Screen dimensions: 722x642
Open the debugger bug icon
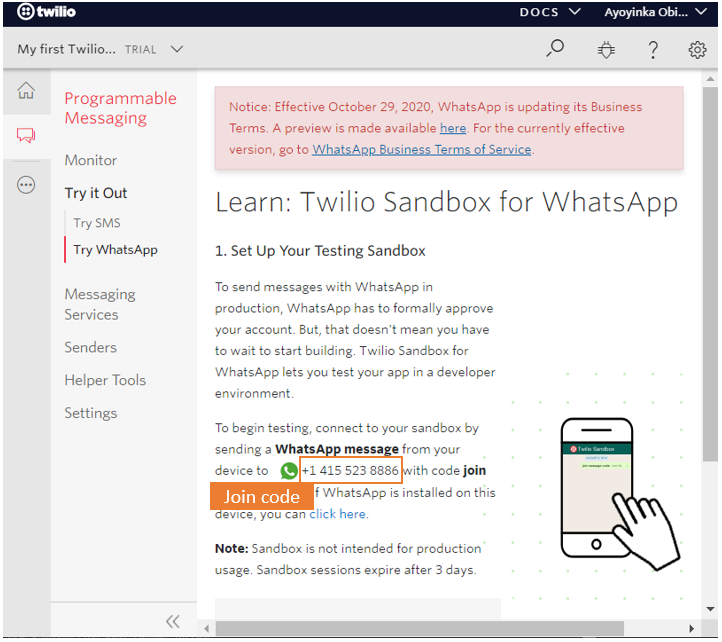coord(606,49)
